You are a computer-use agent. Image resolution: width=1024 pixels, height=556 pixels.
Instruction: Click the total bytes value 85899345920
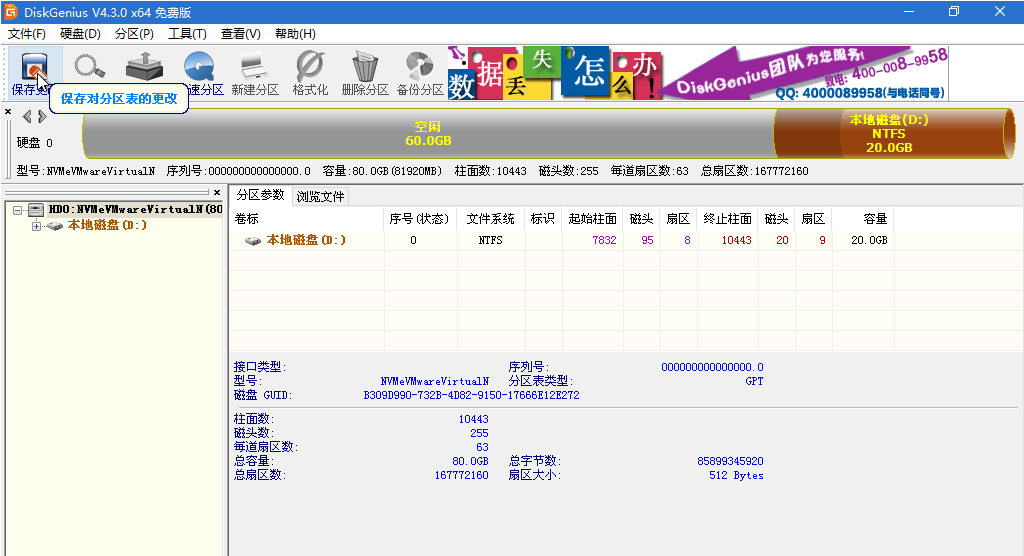[730, 461]
